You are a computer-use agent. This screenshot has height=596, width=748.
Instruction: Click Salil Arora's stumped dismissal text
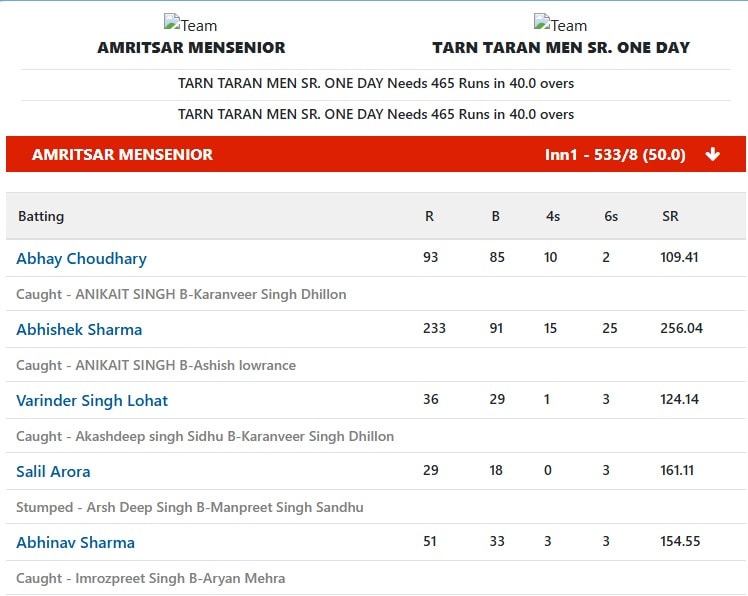click(x=190, y=507)
